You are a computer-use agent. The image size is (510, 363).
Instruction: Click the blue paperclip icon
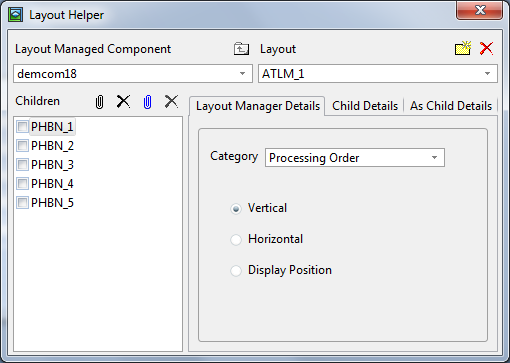pos(147,102)
